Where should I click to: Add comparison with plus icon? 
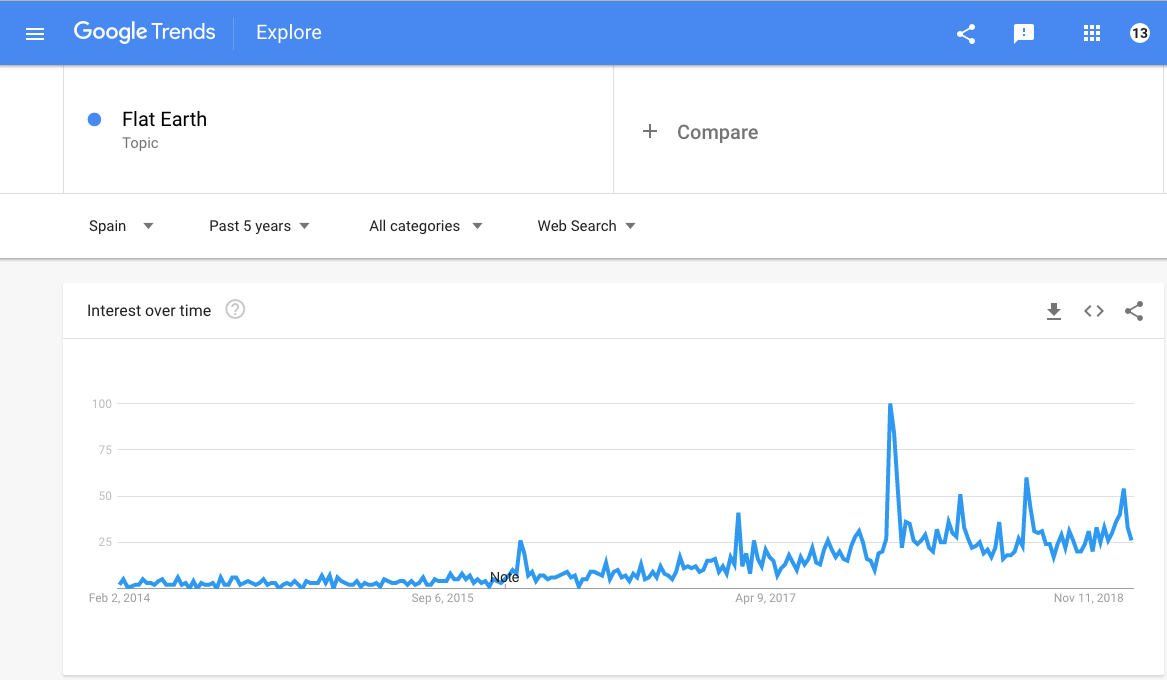point(650,132)
